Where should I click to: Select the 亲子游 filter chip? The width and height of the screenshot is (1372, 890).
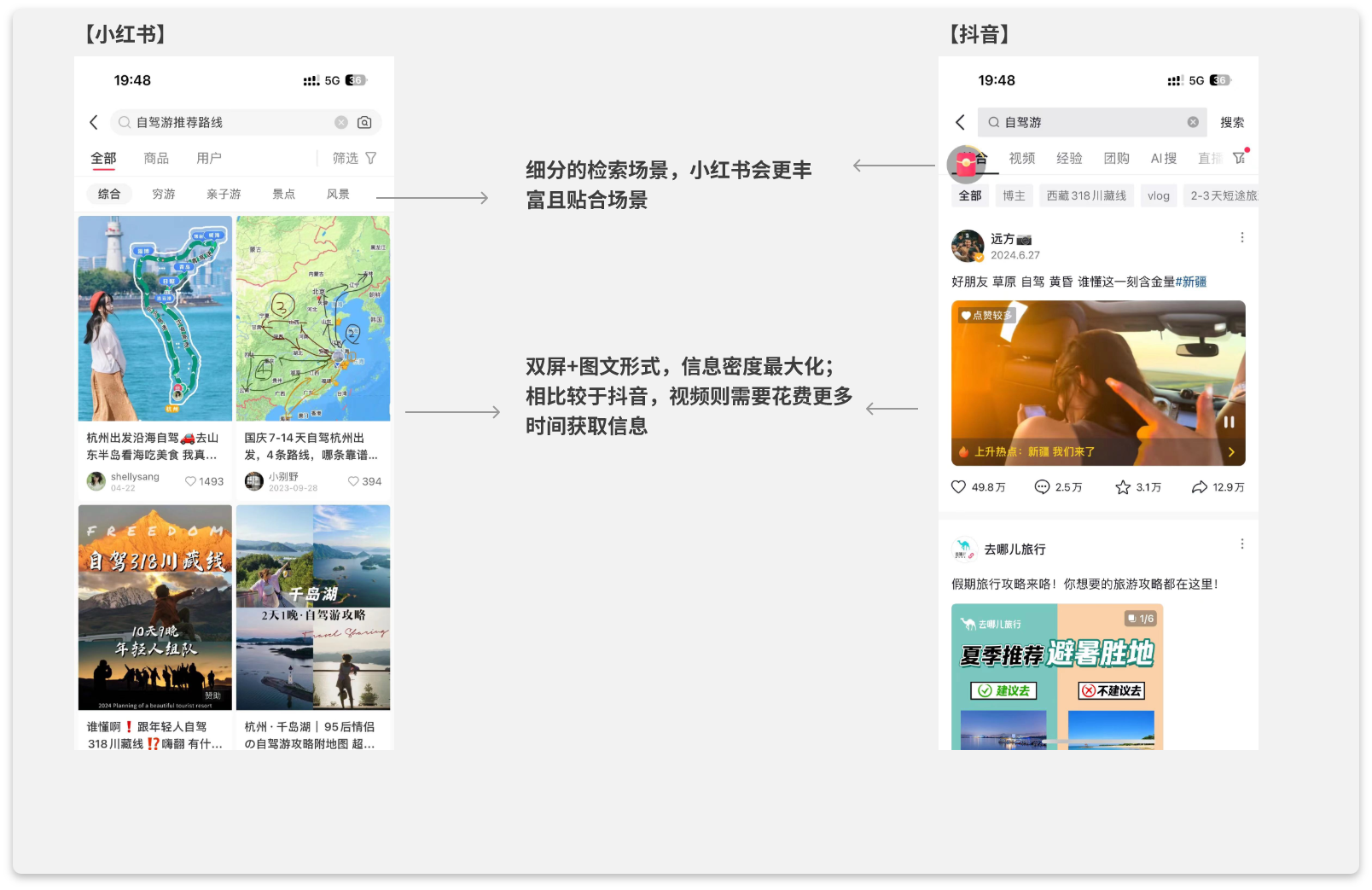click(224, 194)
